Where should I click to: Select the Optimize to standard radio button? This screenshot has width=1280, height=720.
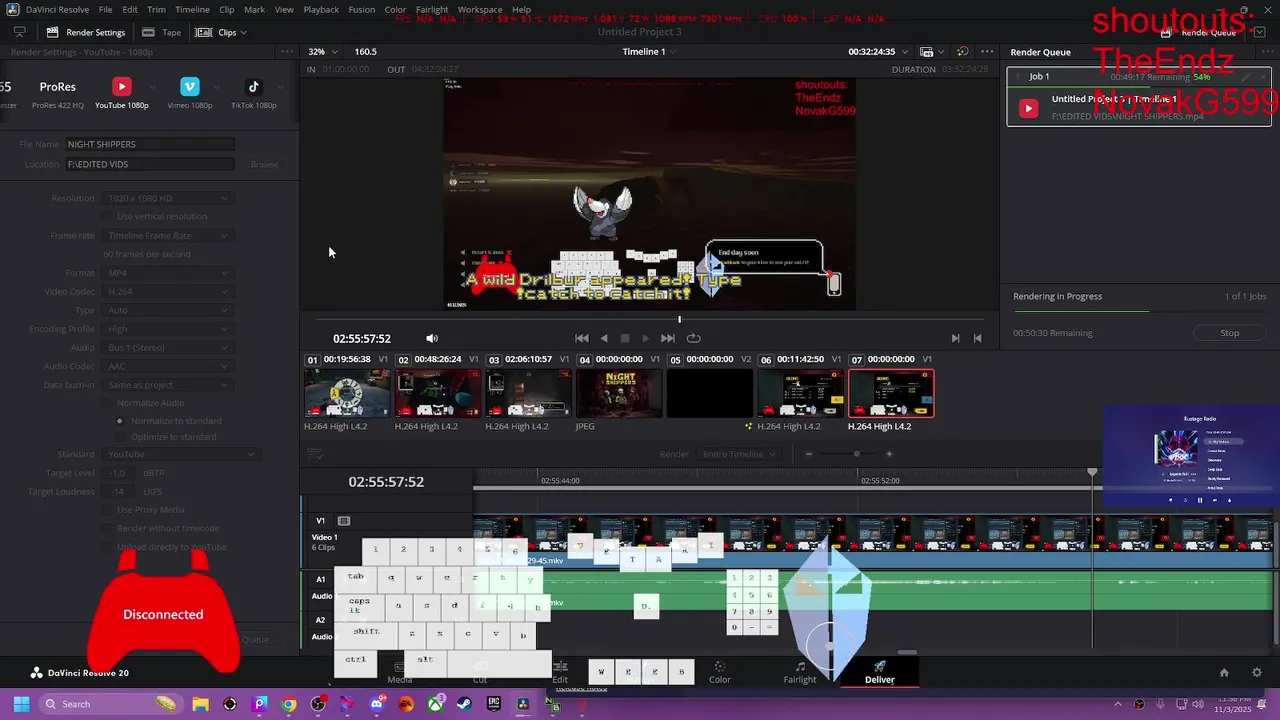click(x=120, y=437)
